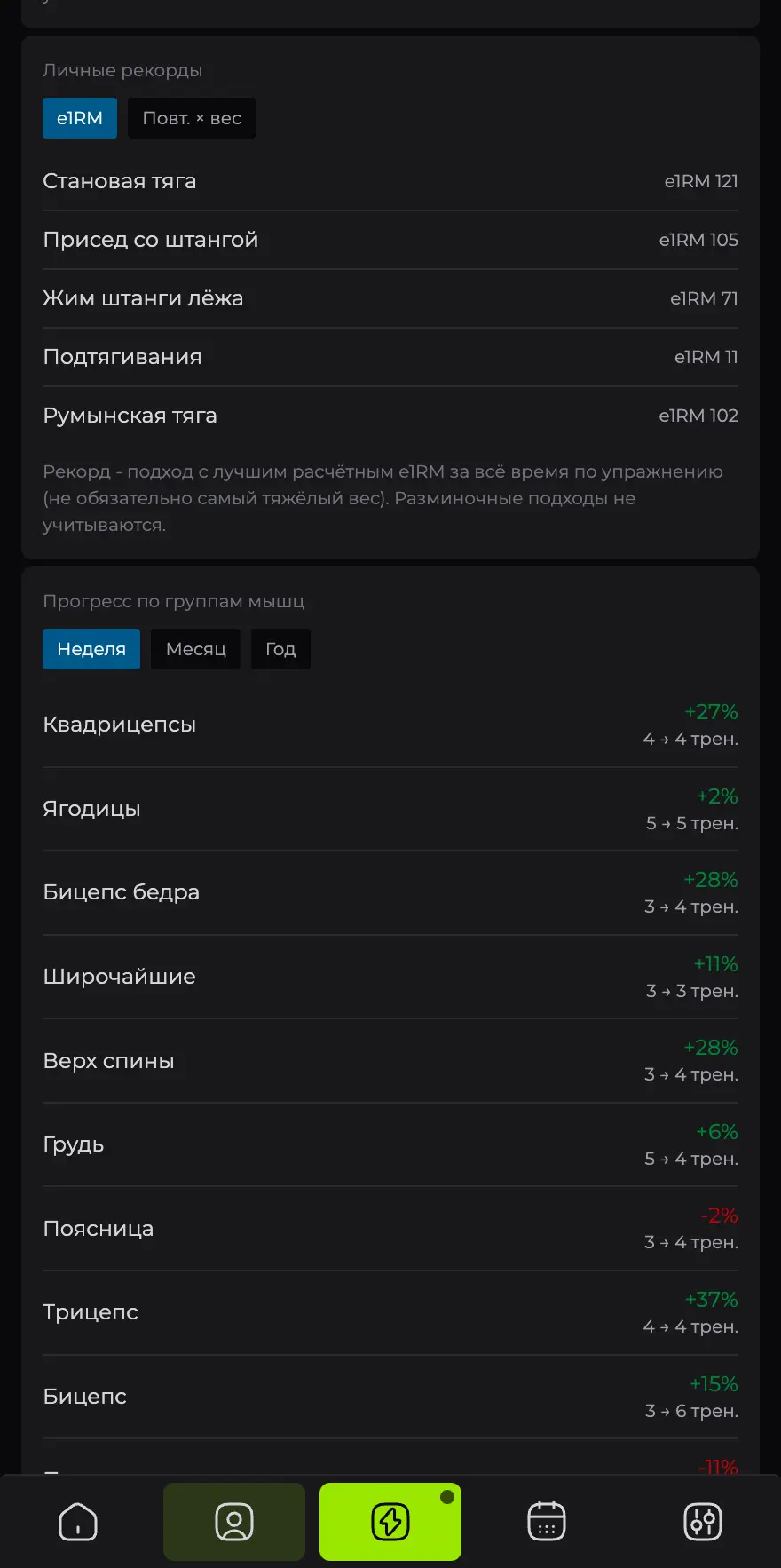Viewport: 781px width, 1568px height.
Task: Select the Бицепс бедра row
Action: (390, 892)
